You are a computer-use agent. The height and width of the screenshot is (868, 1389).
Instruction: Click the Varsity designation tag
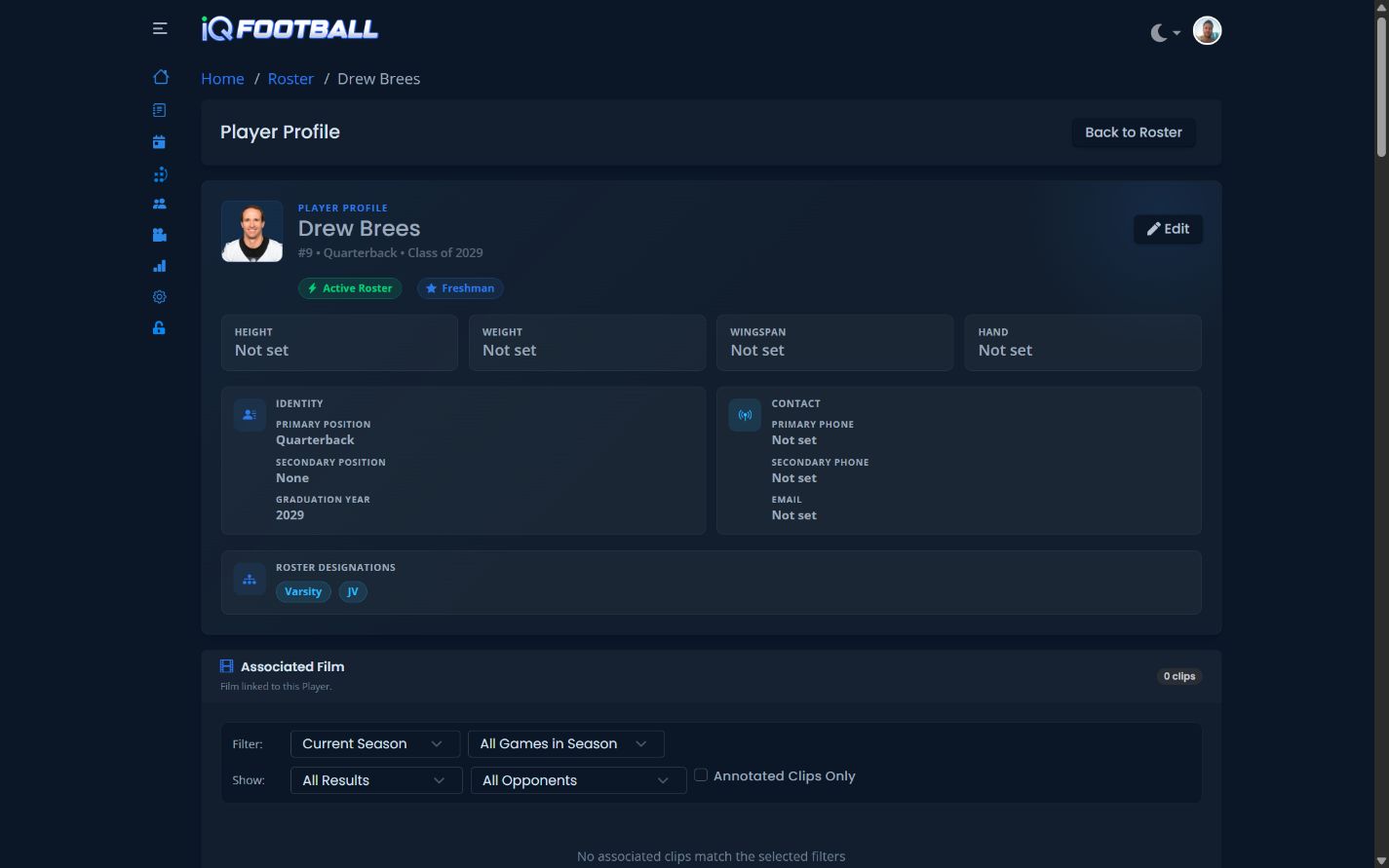[x=303, y=591]
